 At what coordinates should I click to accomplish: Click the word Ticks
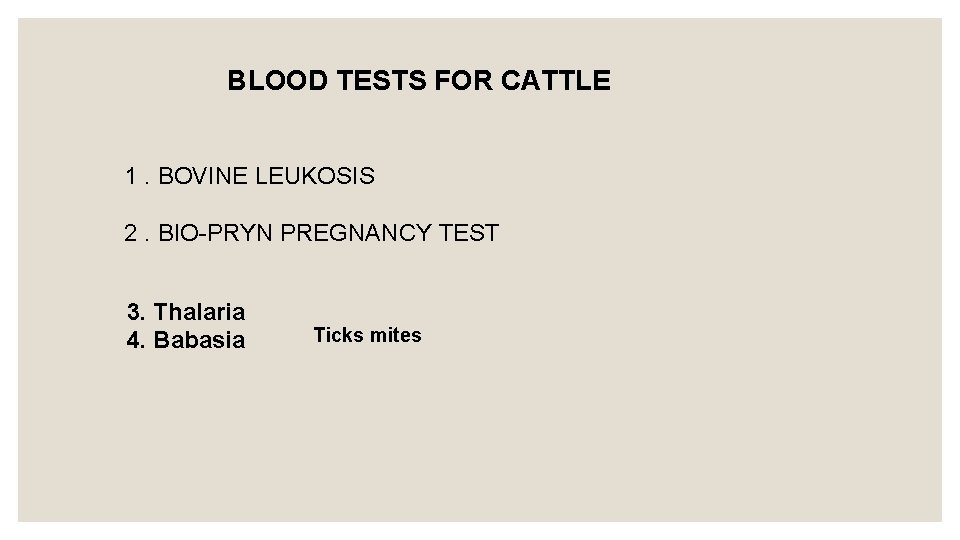[x=338, y=336]
